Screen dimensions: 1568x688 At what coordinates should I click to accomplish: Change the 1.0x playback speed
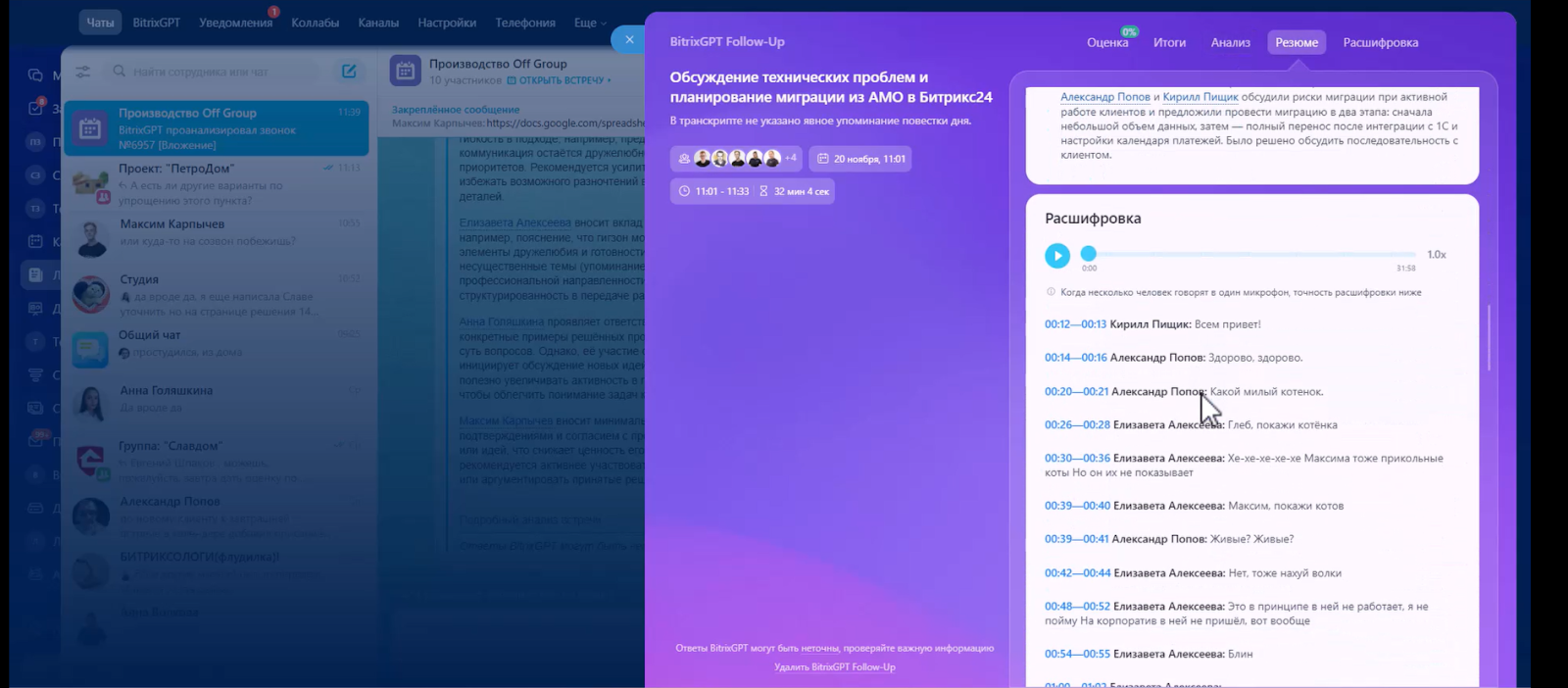click(1436, 255)
